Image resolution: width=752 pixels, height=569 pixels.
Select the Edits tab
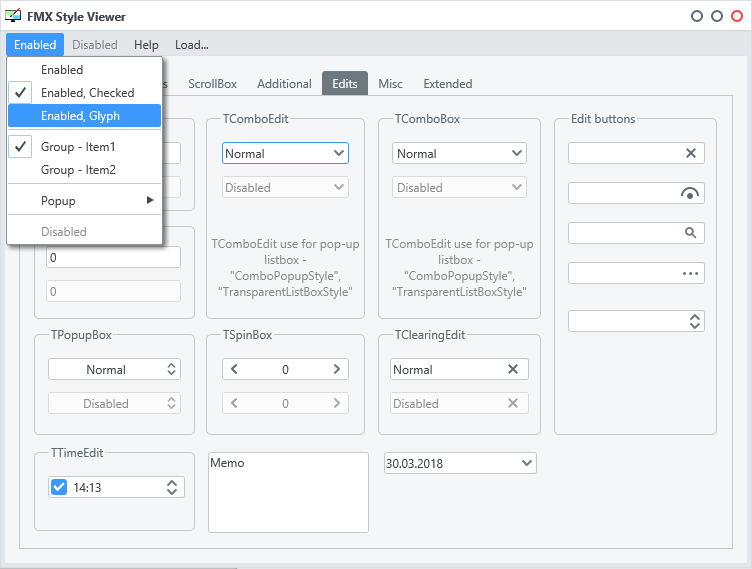(345, 83)
